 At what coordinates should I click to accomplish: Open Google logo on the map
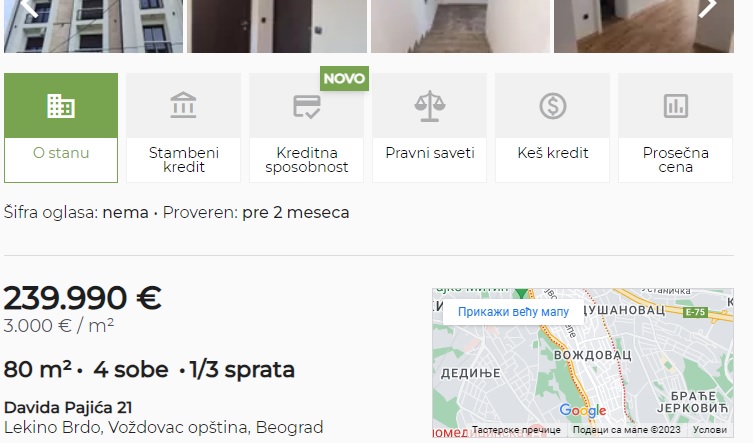(583, 410)
